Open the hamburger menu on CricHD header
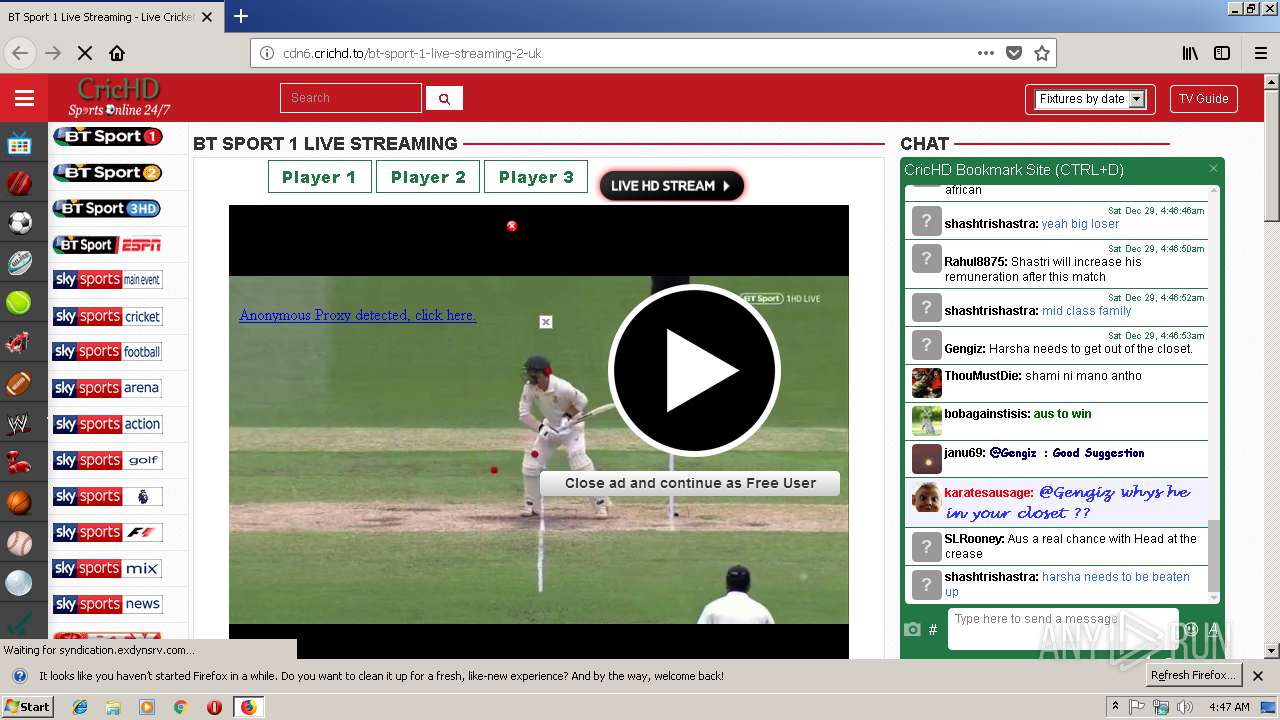This screenshot has width=1280, height=720. (24, 98)
